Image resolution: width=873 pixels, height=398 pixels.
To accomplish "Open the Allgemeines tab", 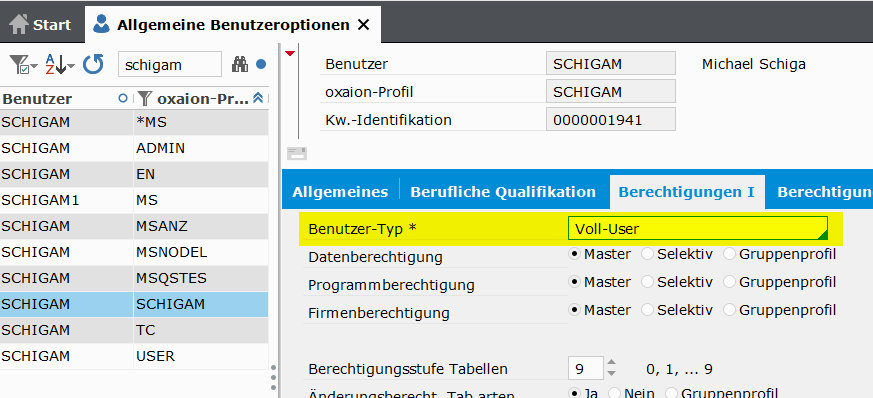I will (340, 192).
